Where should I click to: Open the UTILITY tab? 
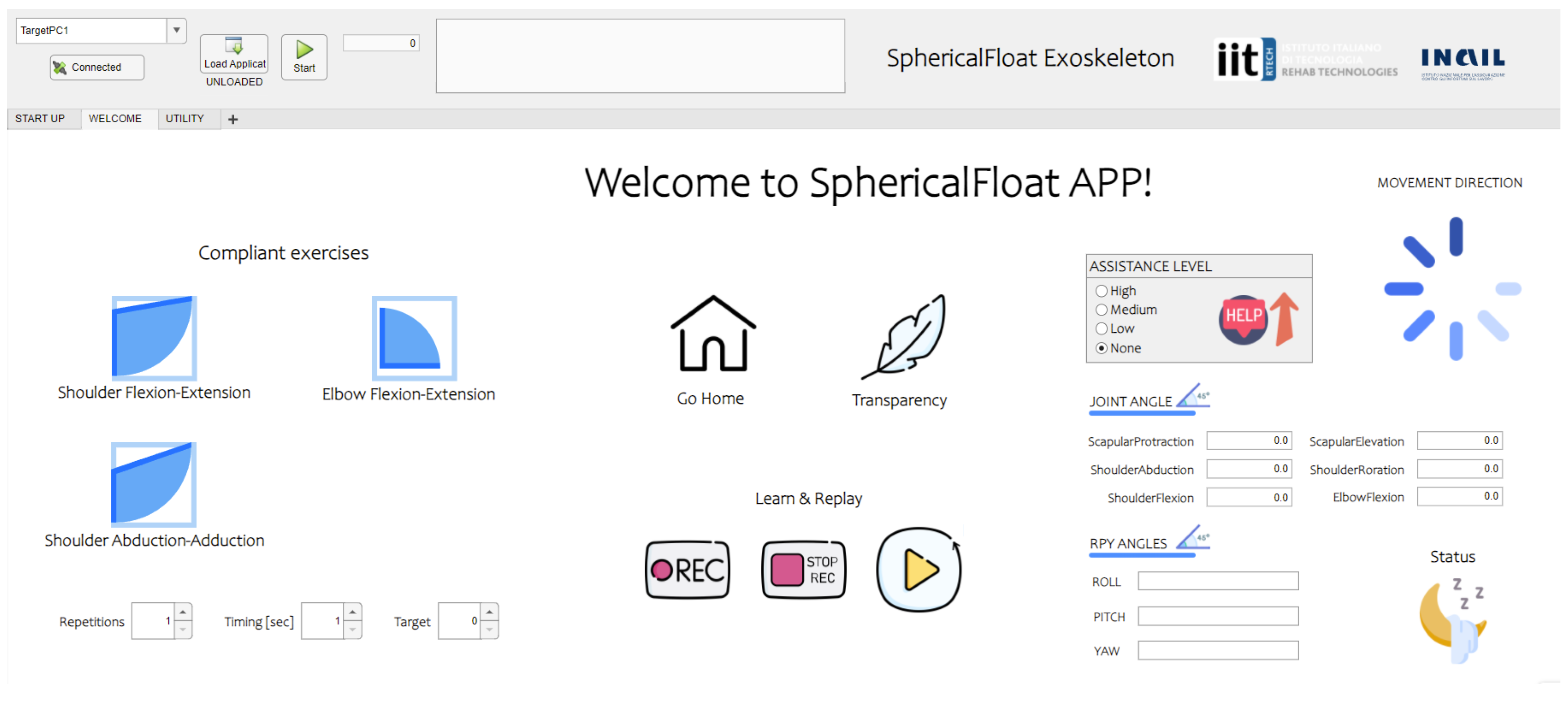pos(184,118)
